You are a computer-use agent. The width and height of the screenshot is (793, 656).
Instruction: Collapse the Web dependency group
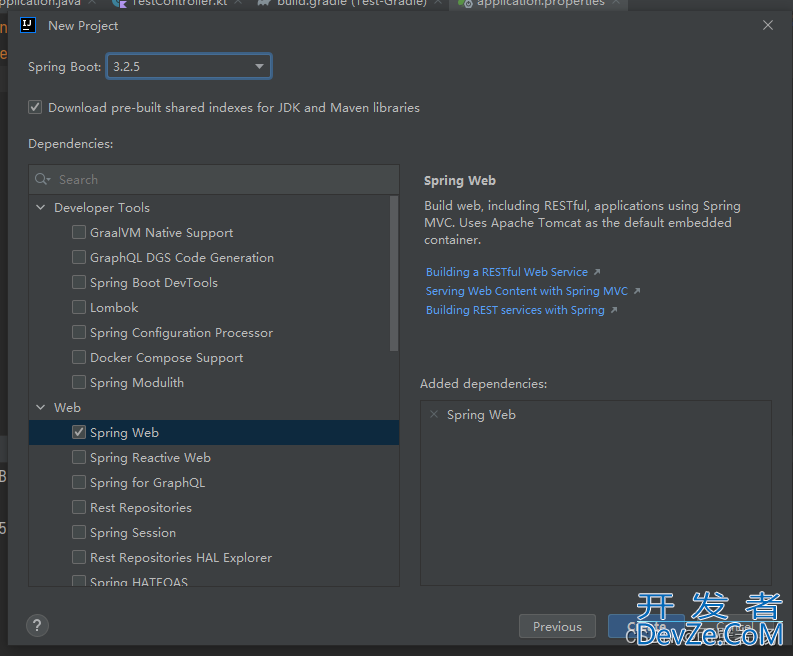tap(41, 407)
